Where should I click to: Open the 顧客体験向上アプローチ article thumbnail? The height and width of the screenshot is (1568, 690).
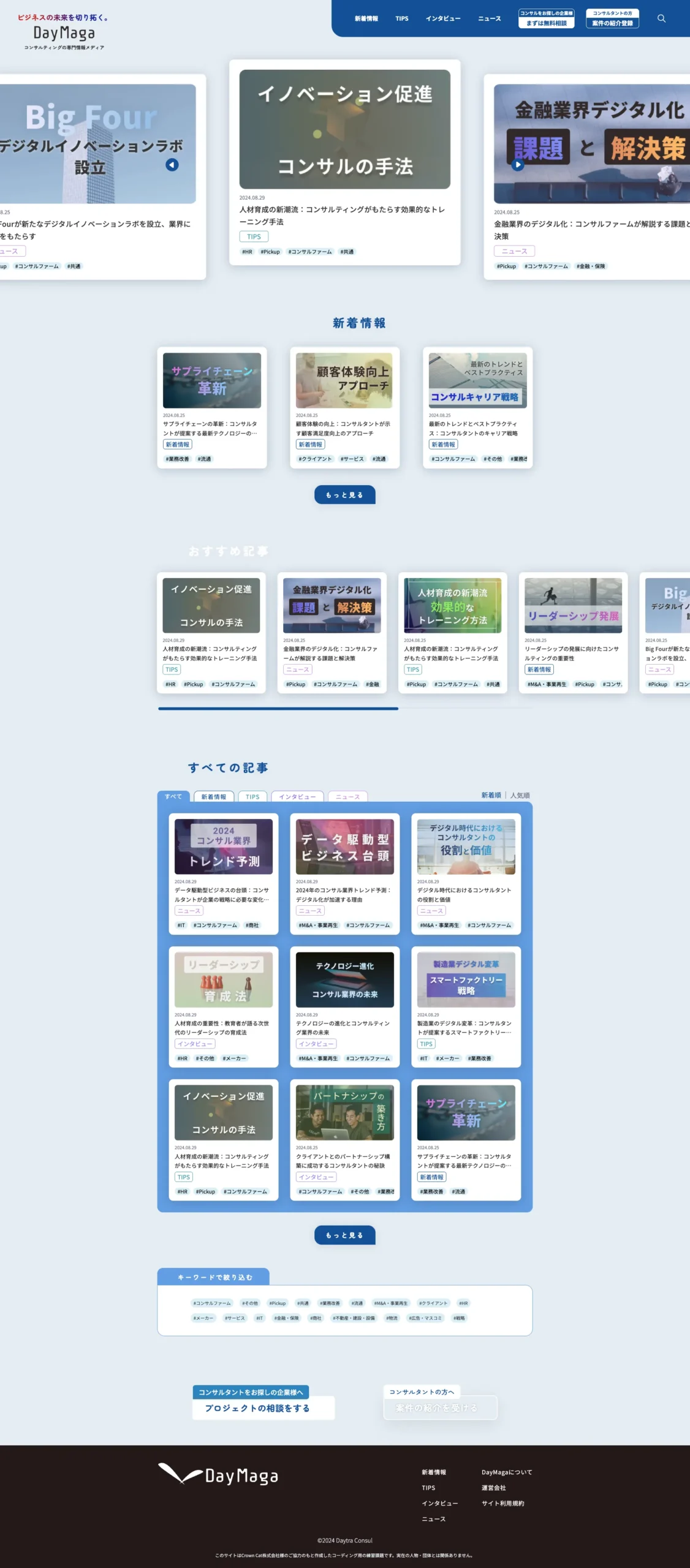(x=344, y=380)
